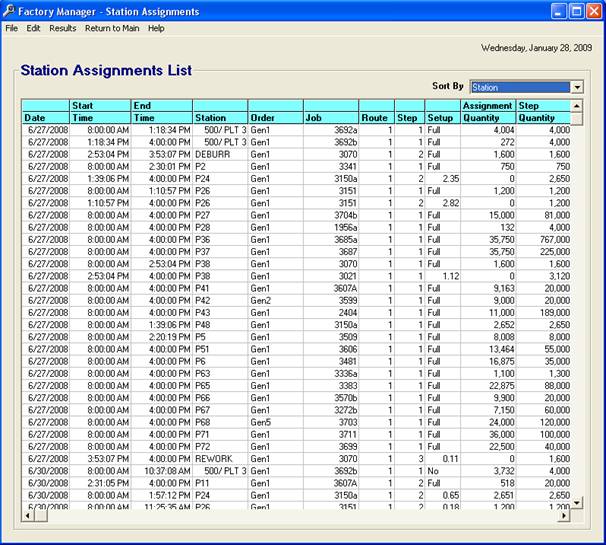Viewport: 606px width, 545px height.
Task: Click the date Wednesday, January 28, 2009
Action: (x=536, y=48)
